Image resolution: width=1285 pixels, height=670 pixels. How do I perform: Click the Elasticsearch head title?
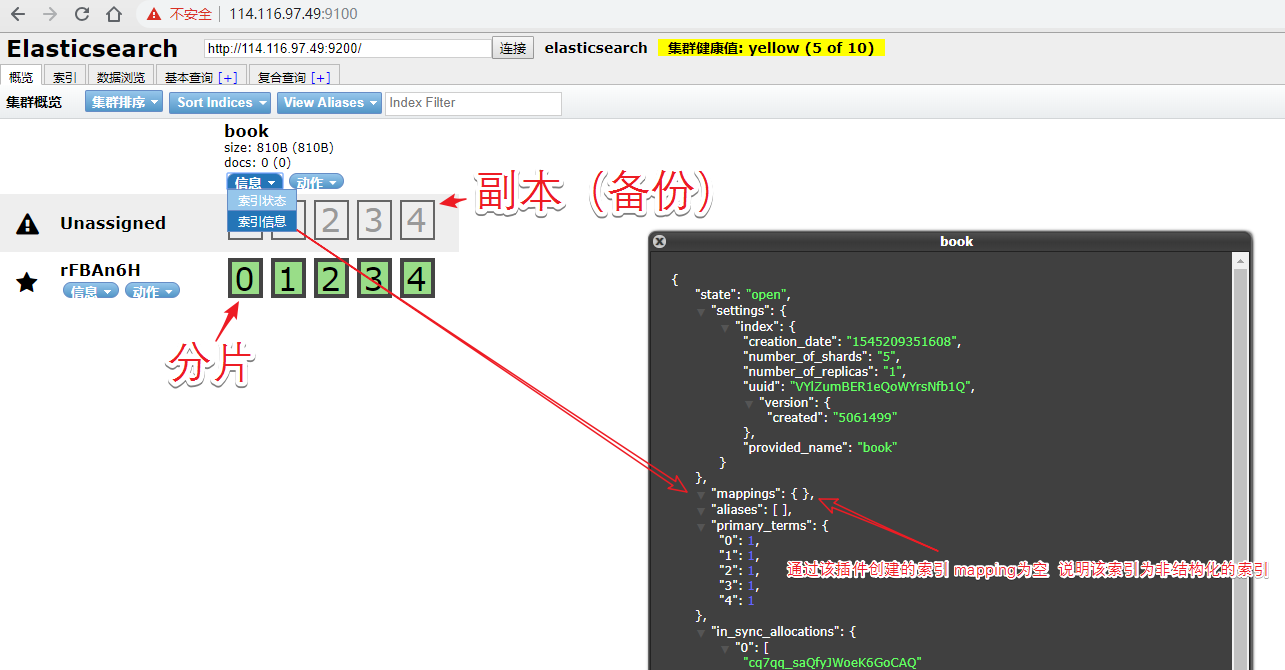(x=92, y=48)
